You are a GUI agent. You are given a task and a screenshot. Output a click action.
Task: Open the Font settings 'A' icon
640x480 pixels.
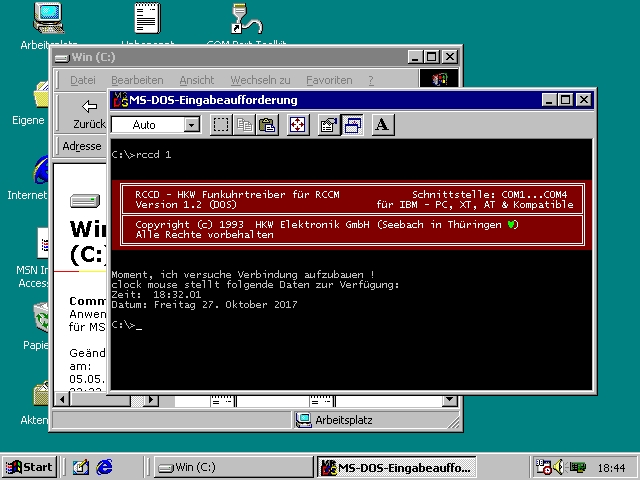tap(383, 125)
